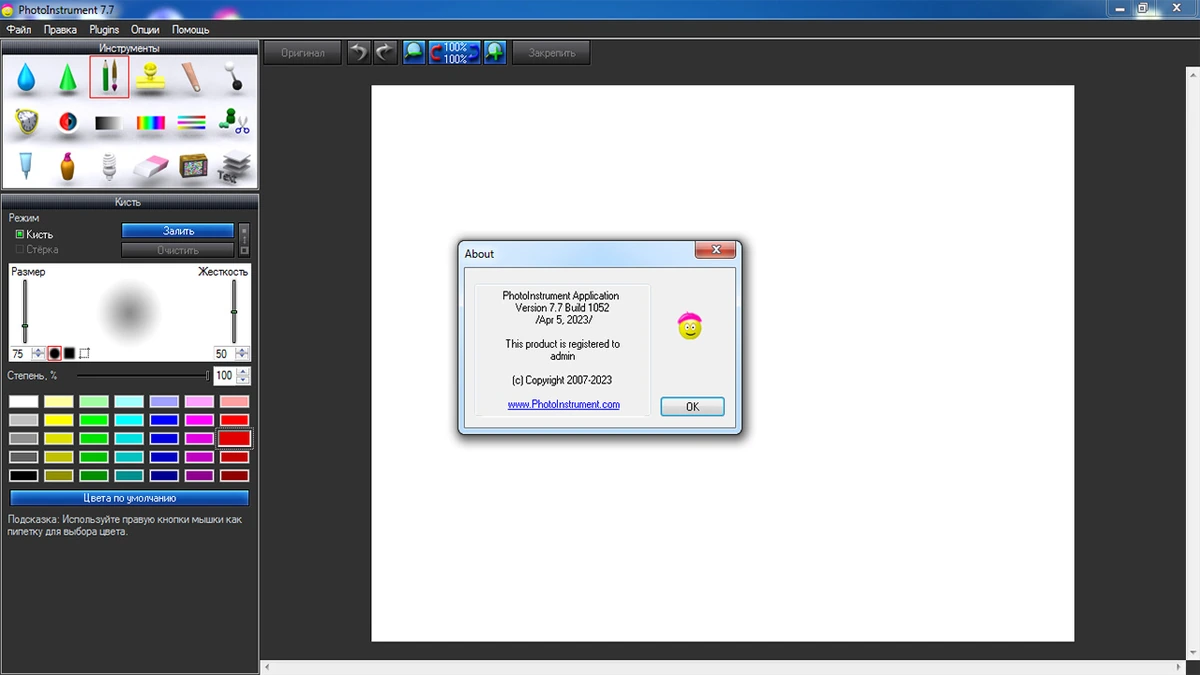Viewport: 1200px width, 675px height.
Task: Click the Жесткость value field showing 50
Action: pos(223,353)
